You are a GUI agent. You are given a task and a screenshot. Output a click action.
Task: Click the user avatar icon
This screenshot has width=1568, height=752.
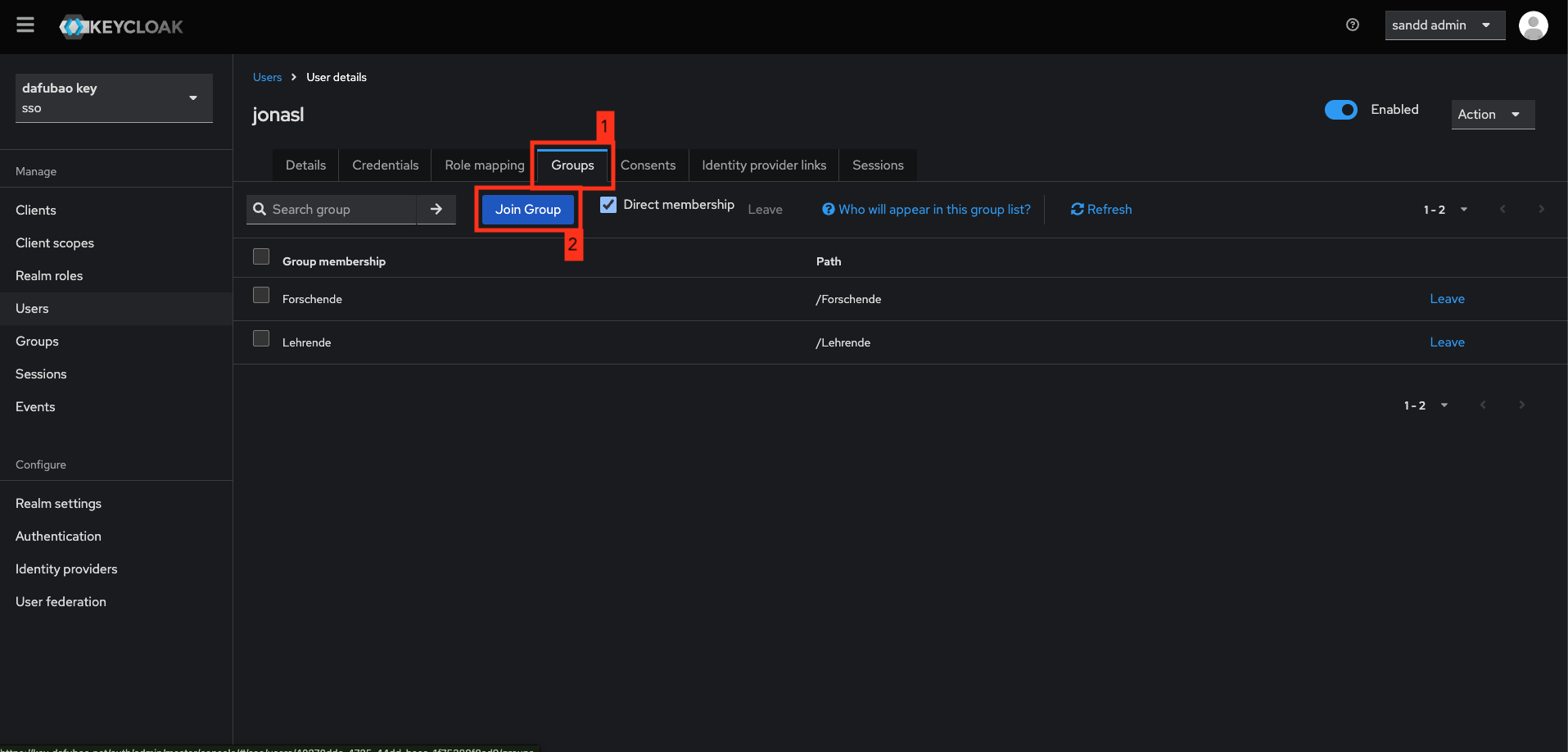tap(1533, 25)
